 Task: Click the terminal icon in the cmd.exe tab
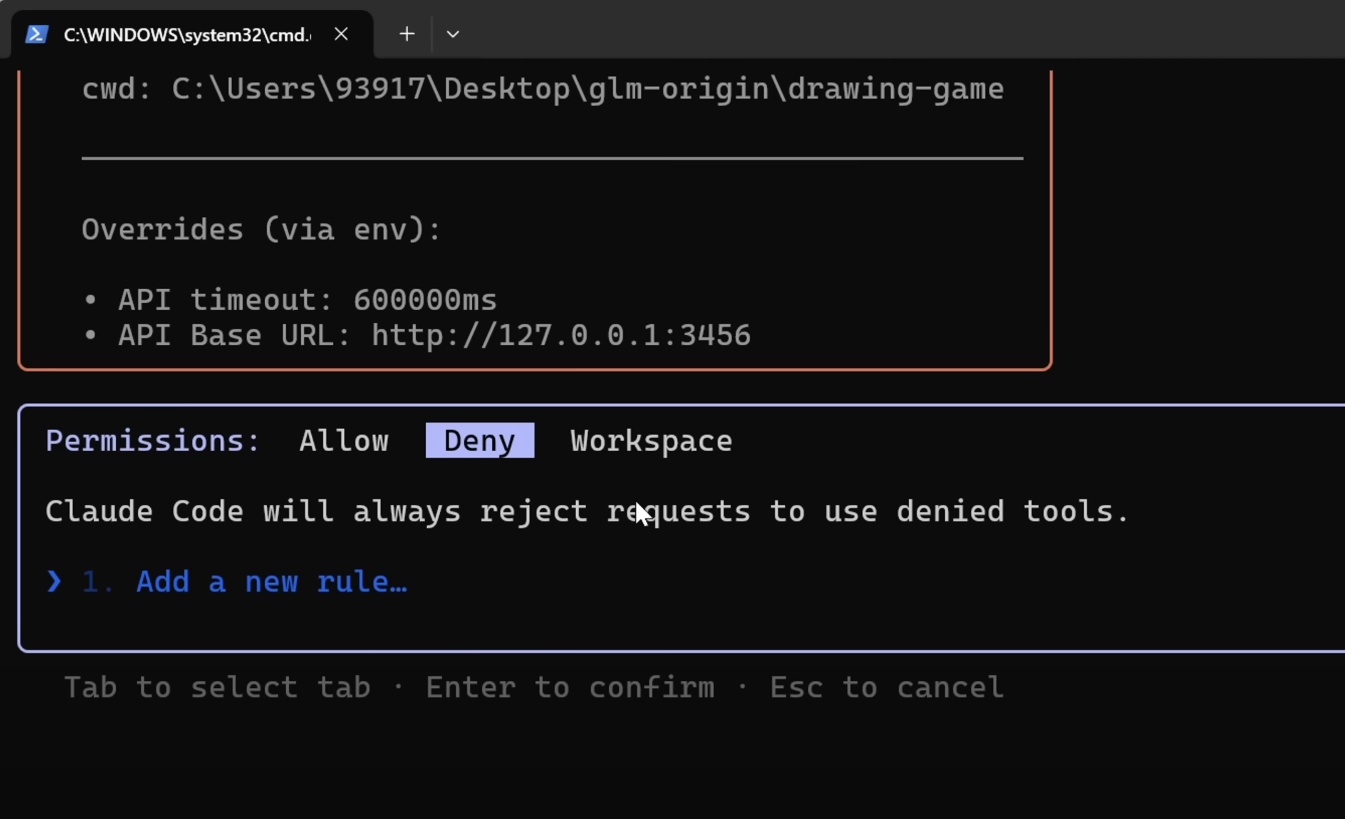coord(37,34)
